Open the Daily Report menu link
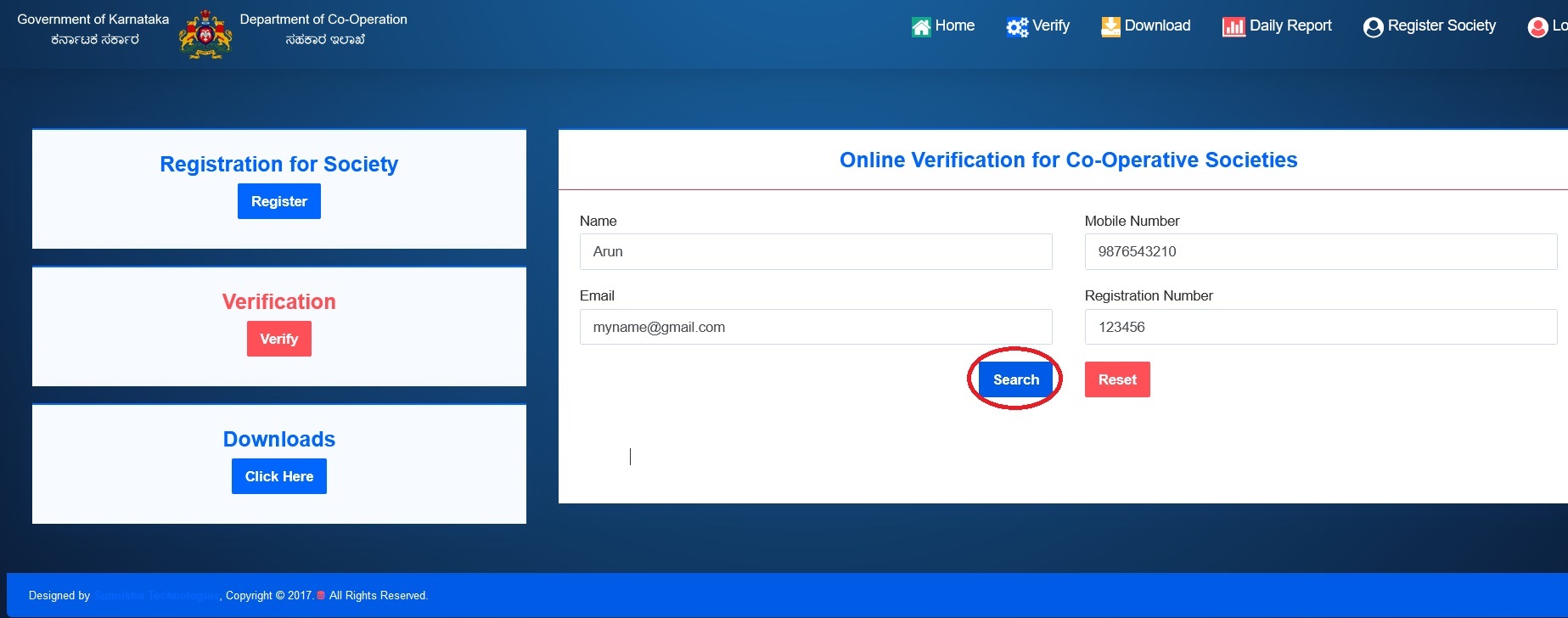The width and height of the screenshot is (1568, 618). [1290, 25]
